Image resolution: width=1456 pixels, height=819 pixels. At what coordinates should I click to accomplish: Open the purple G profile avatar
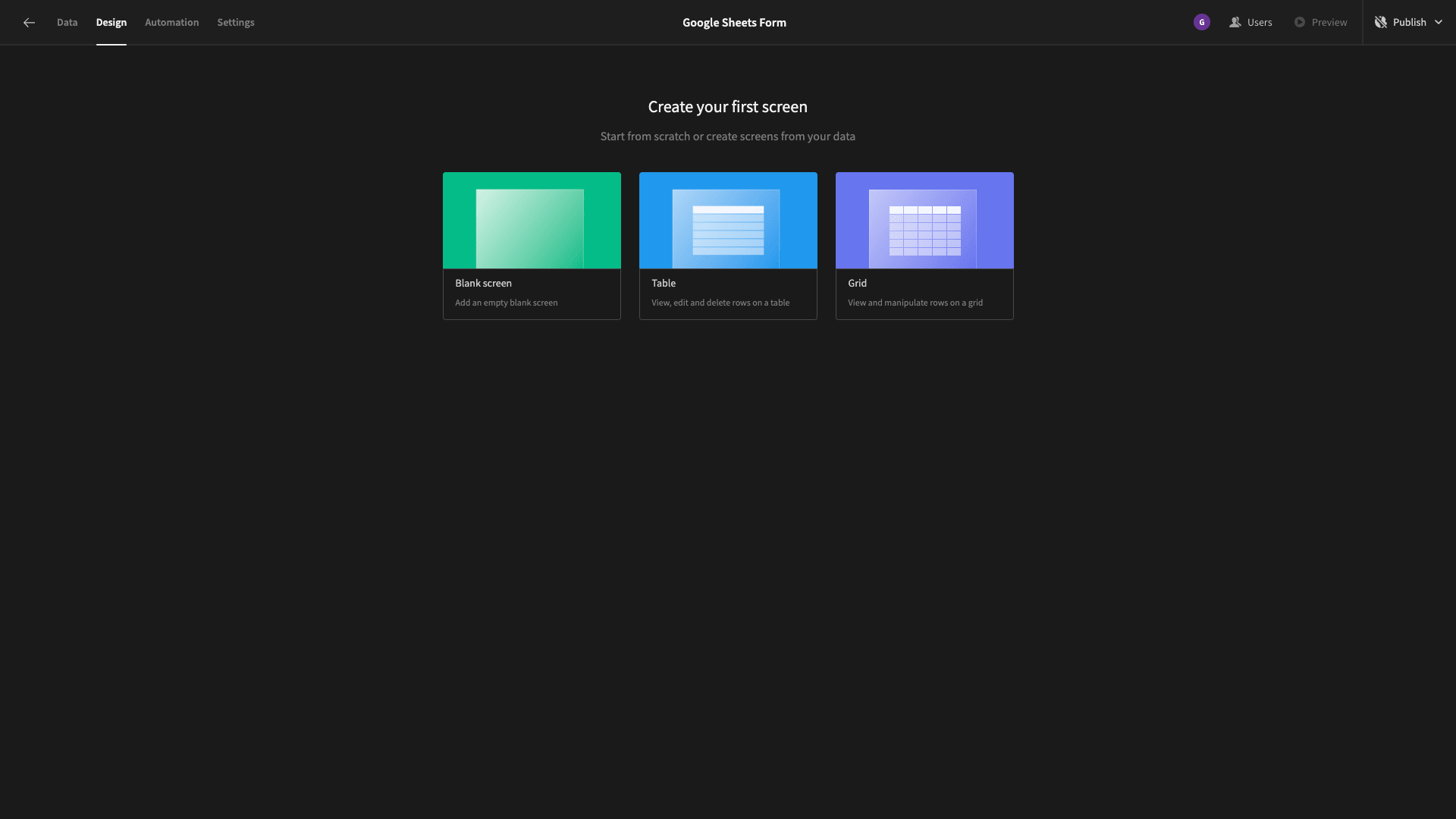[1201, 22]
